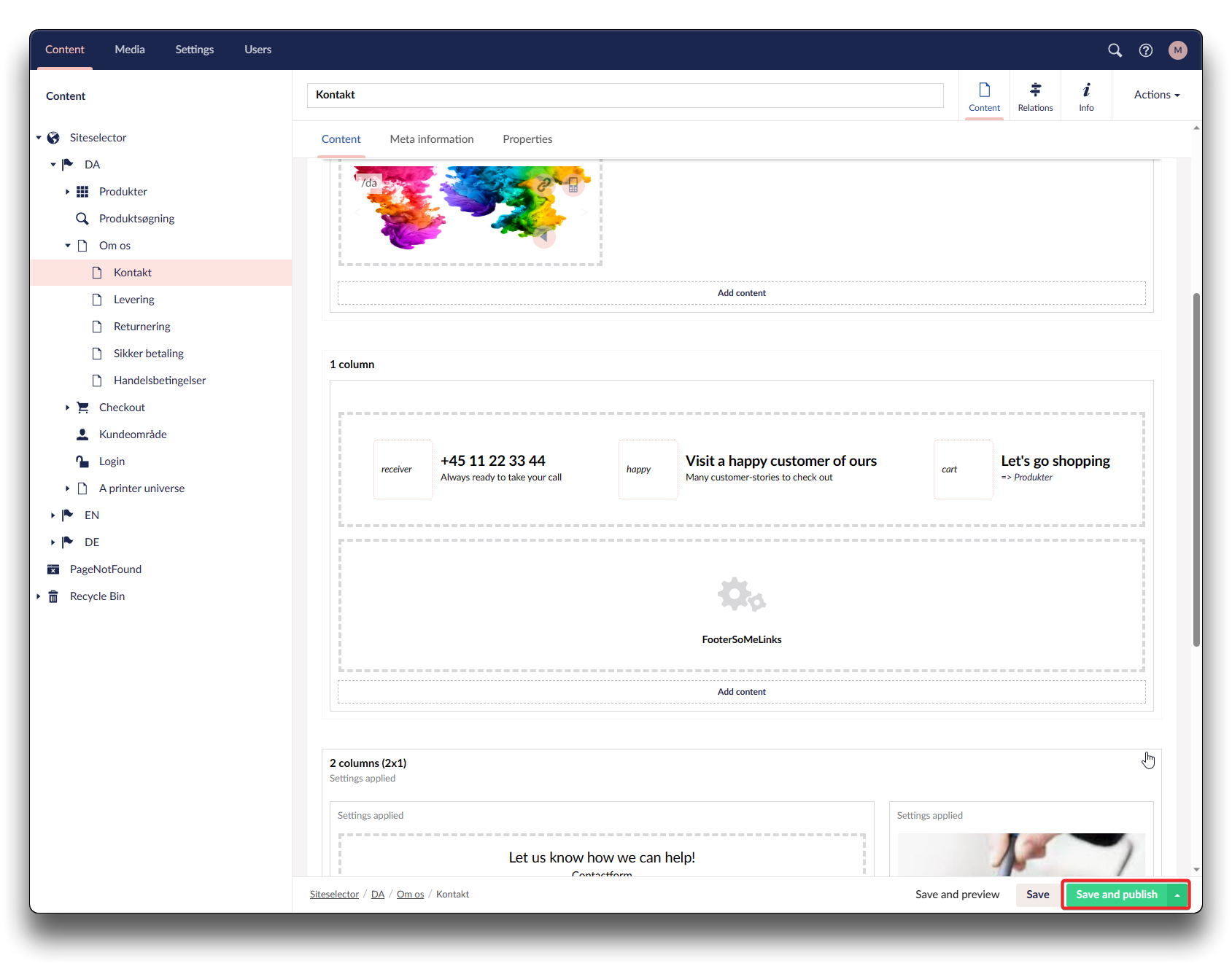1232x966 pixels.
Task: Select the Levering page in tree
Action: coord(134,300)
